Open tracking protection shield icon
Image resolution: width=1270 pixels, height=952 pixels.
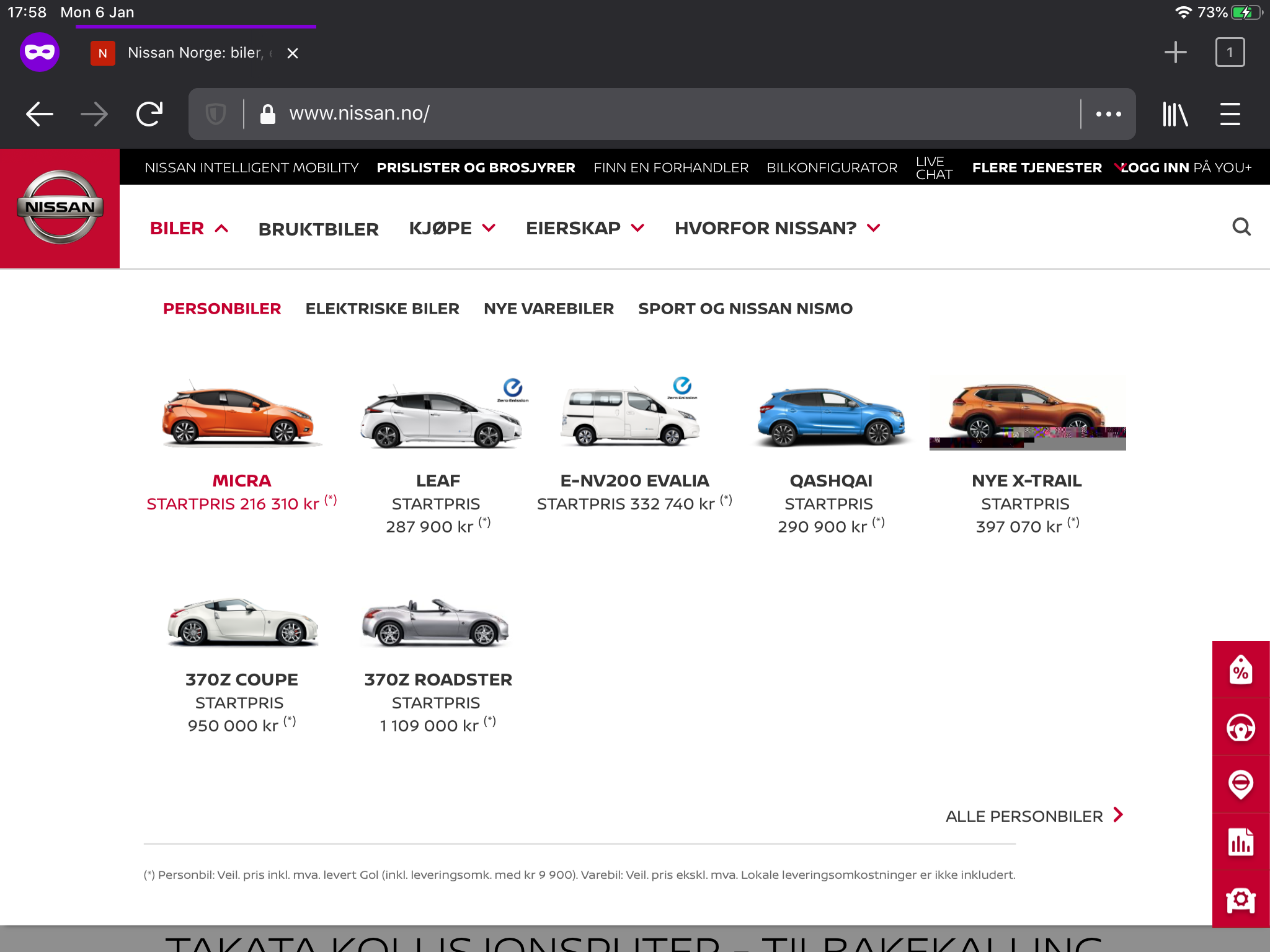pyautogui.click(x=215, y=114)
